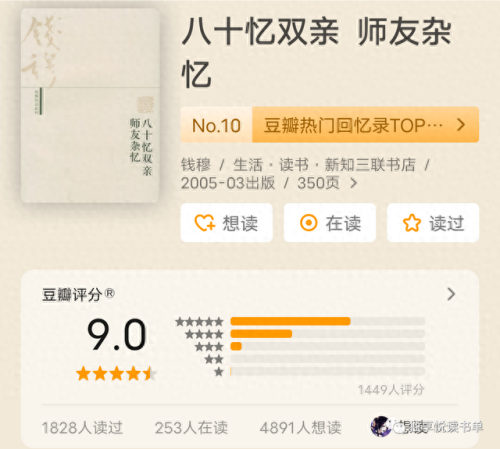Open 1828人读过 list

coord(82,428)
